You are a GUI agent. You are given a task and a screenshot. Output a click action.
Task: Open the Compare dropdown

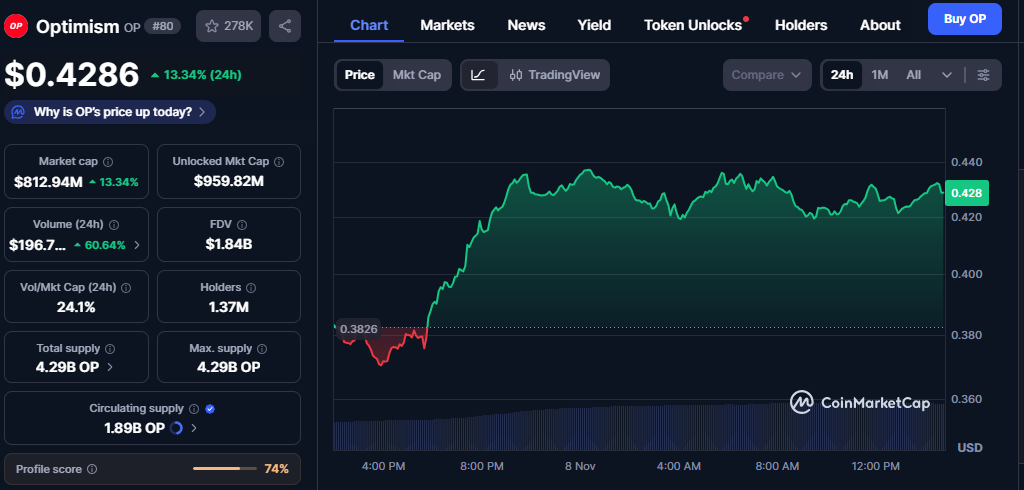pos(766,75)
